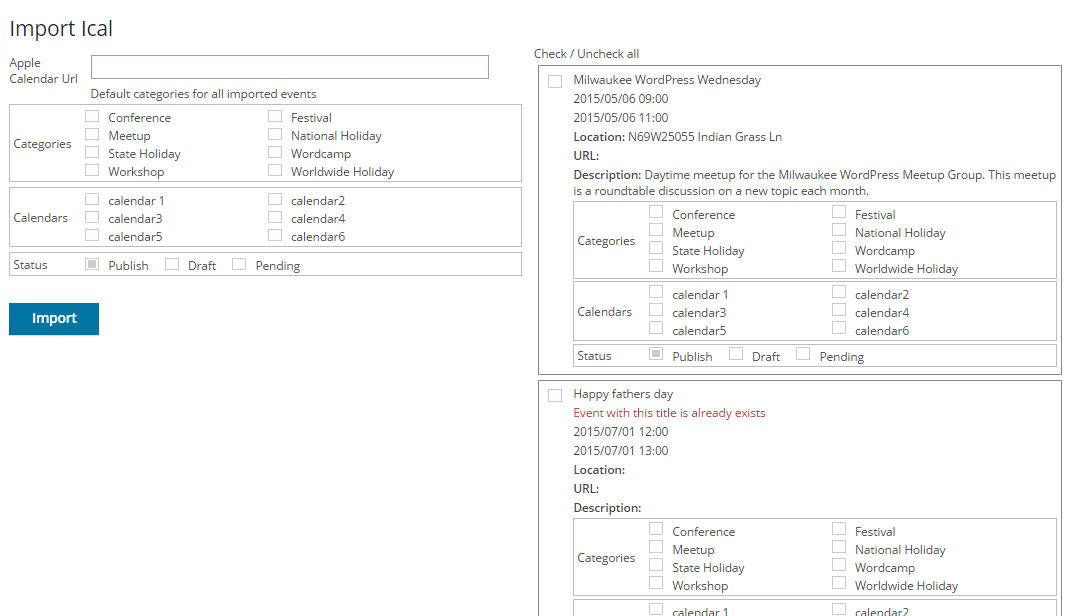Check calendar5 for Milwaukee WordPress Wednesday
The width and height of the screenshot is (1085, 616).
click(656, 328)
